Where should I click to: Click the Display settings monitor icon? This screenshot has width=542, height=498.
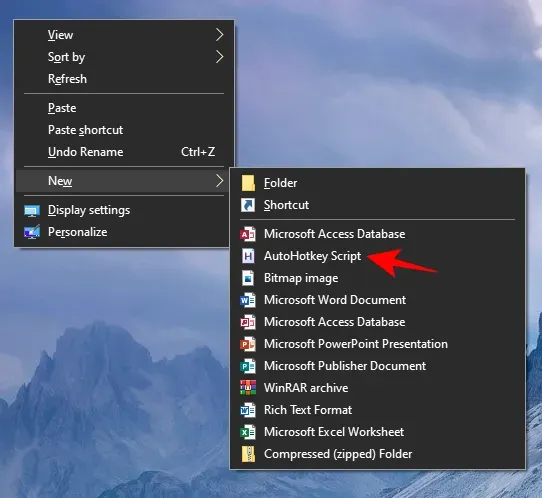click(32, 210)
